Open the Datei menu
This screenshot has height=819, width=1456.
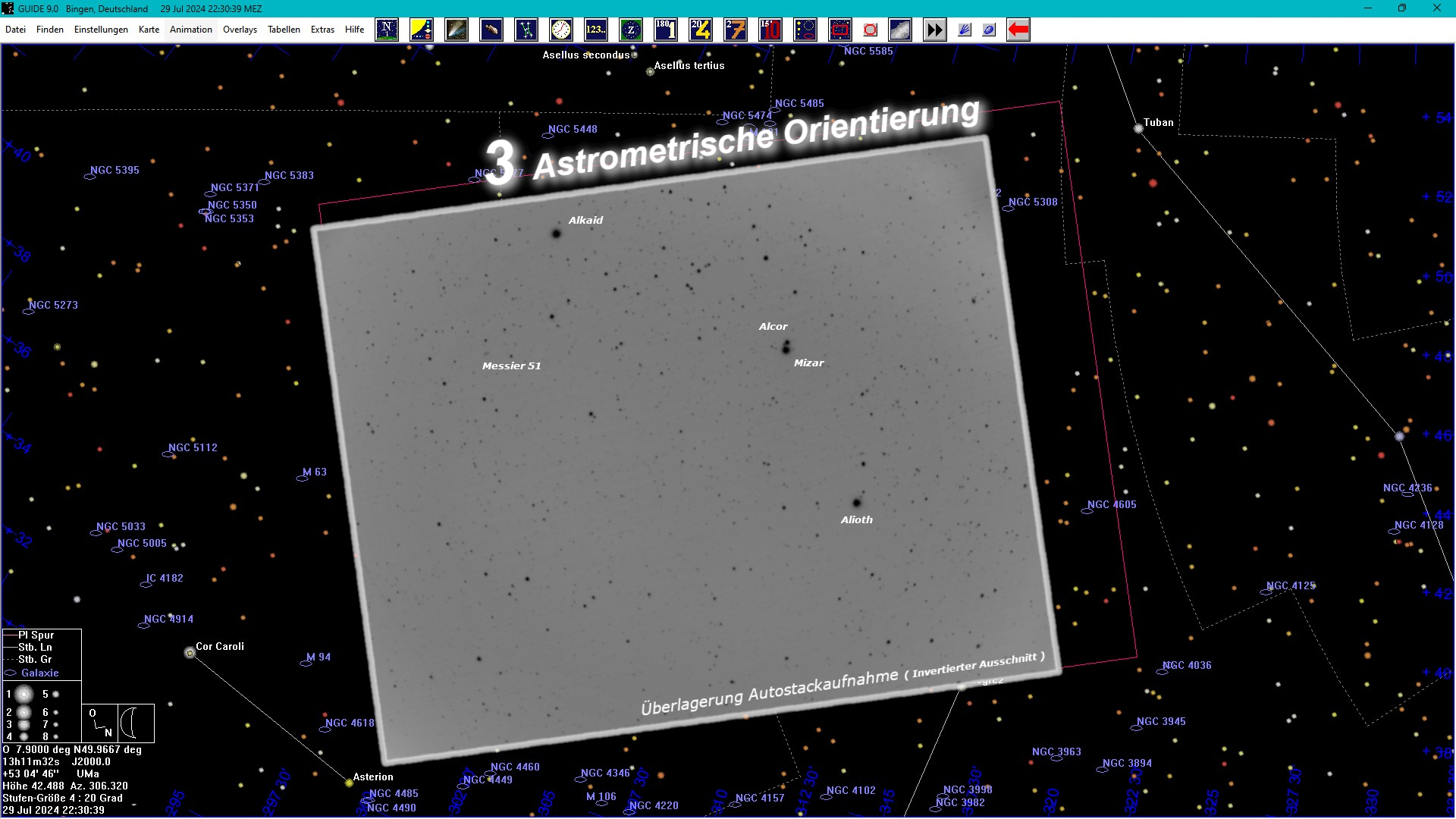15,30
